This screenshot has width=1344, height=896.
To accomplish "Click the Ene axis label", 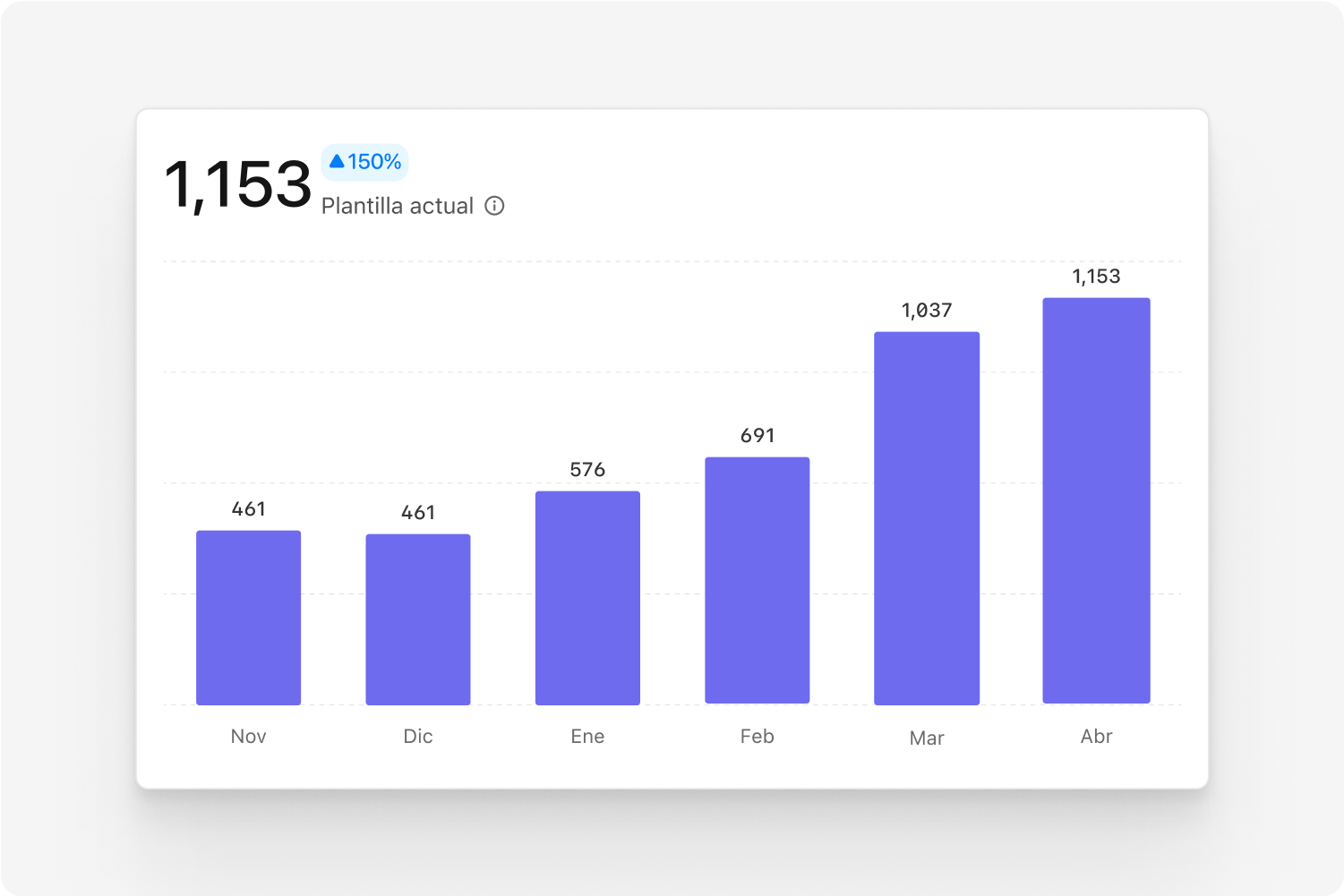I will click(587, 737).
